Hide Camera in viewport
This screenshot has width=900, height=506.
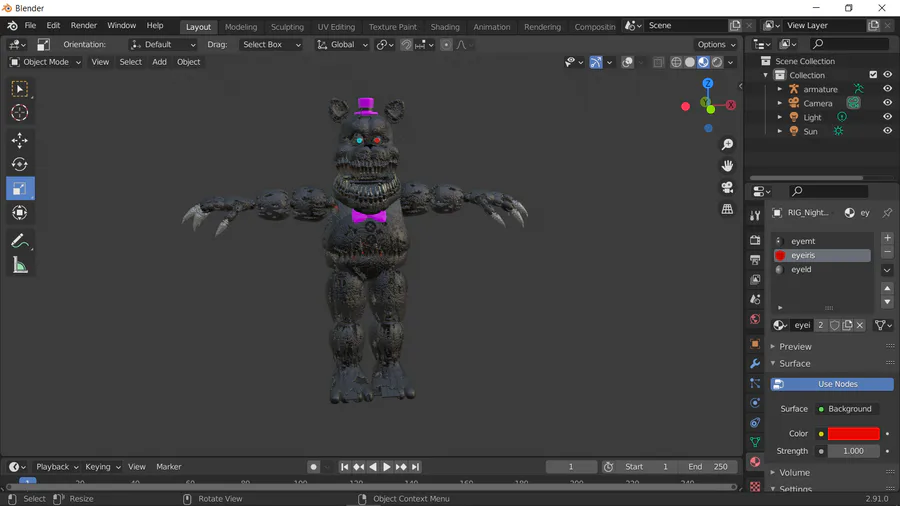[887, 103]
